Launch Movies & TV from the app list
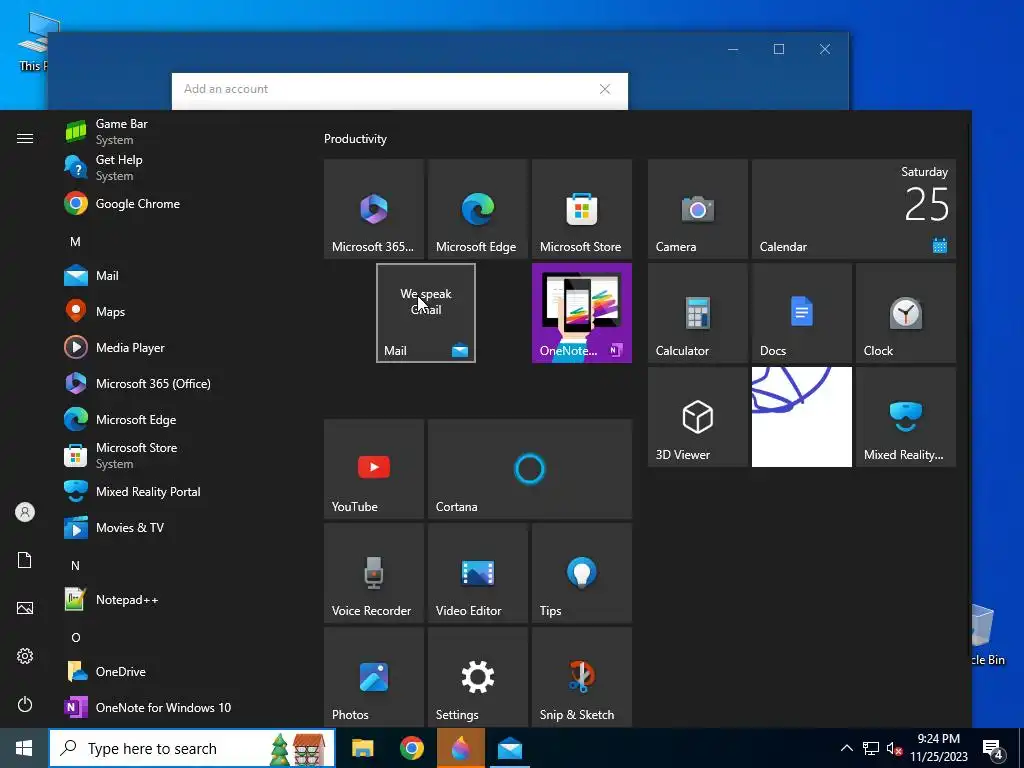This screenshot has width=1024, height=768. [x=180, y=528]
